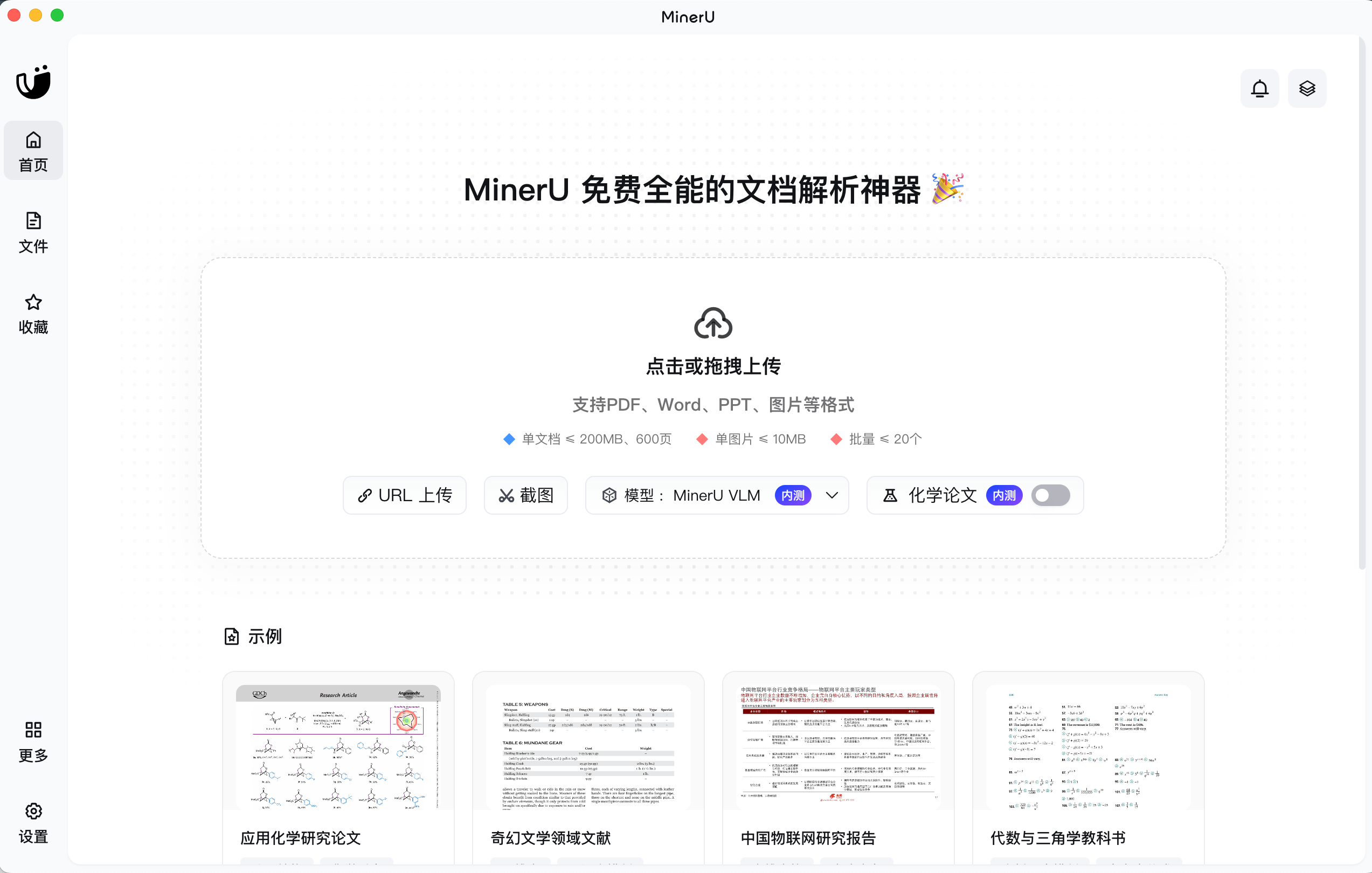Click the stacked layers icon button

[1306, 88]
